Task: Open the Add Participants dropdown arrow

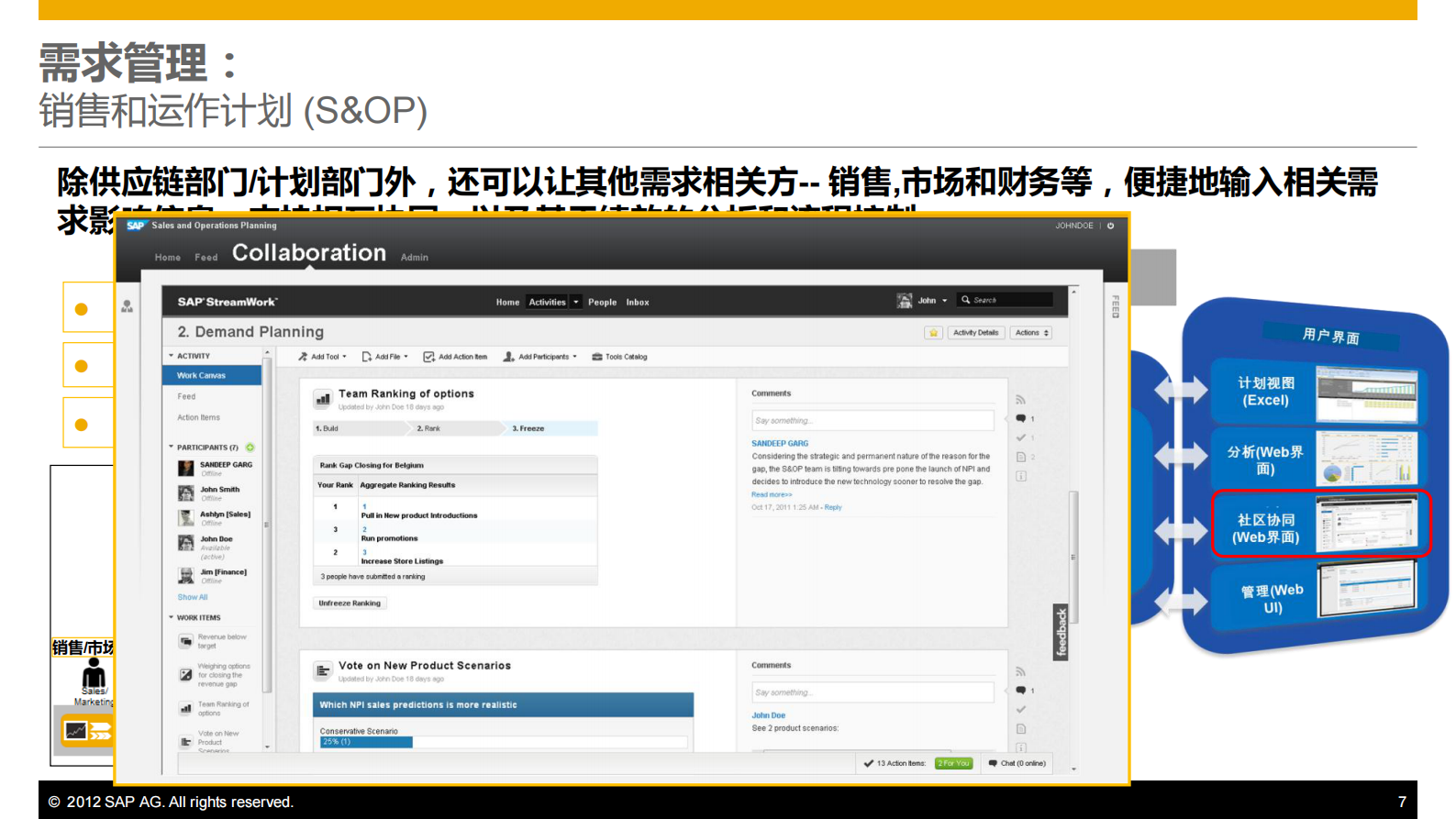Action: (574, 357)
